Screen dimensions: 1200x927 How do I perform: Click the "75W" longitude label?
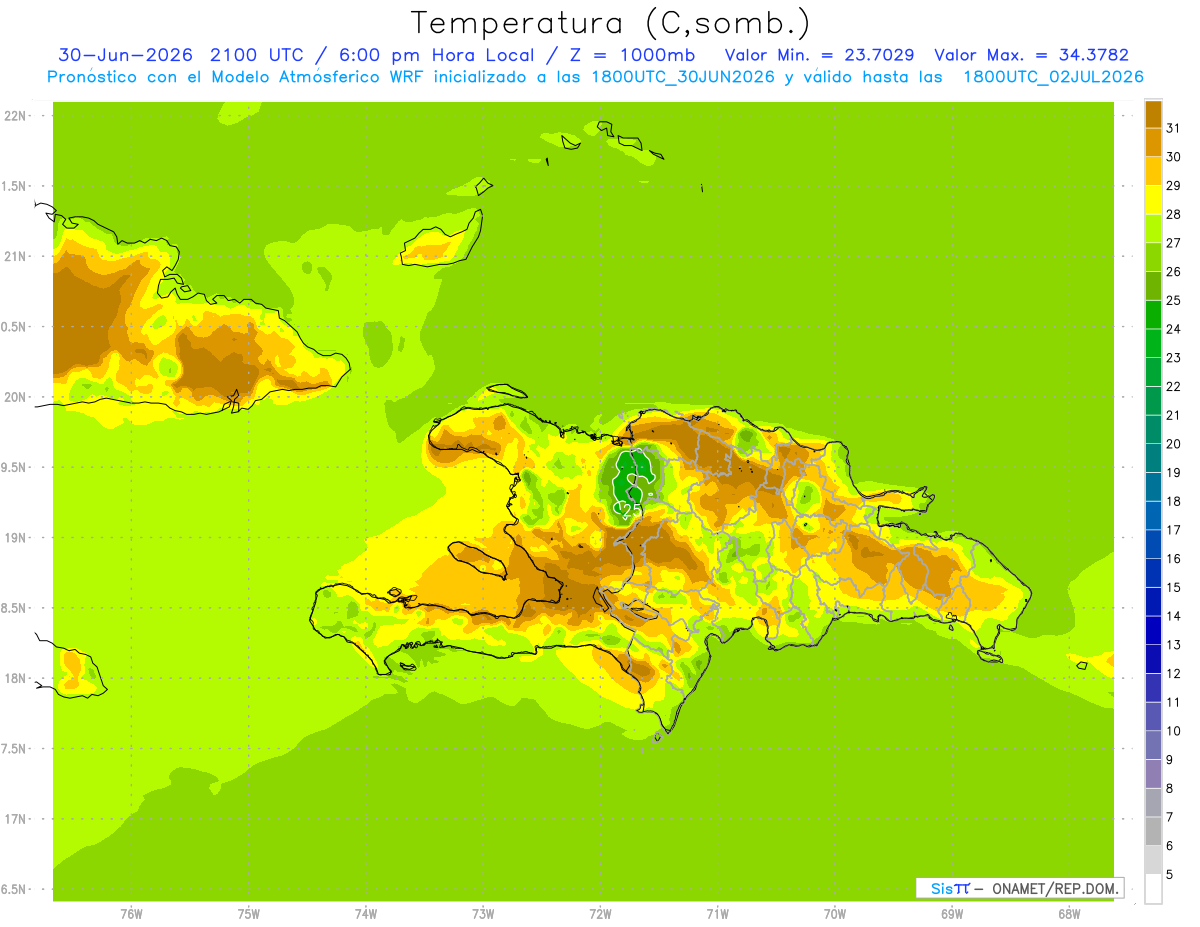pyautogui.click(x=248, y=914)
